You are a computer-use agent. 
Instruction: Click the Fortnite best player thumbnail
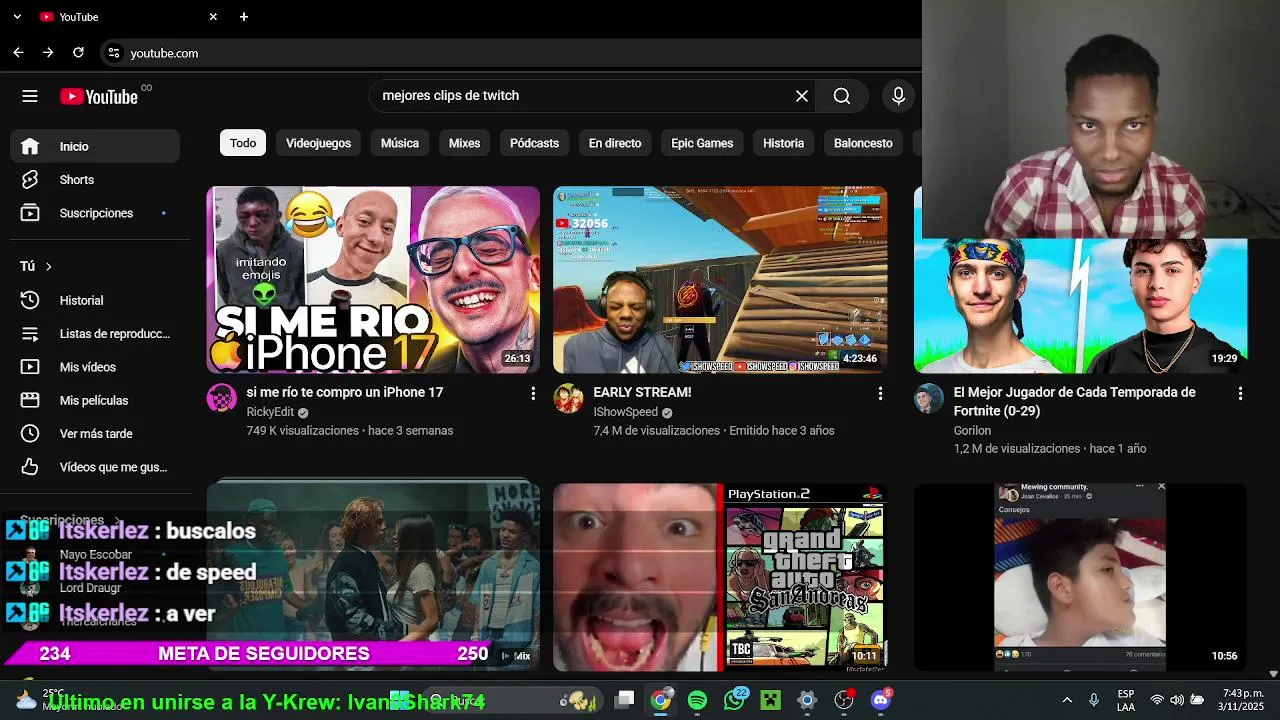click(1080, 306)
